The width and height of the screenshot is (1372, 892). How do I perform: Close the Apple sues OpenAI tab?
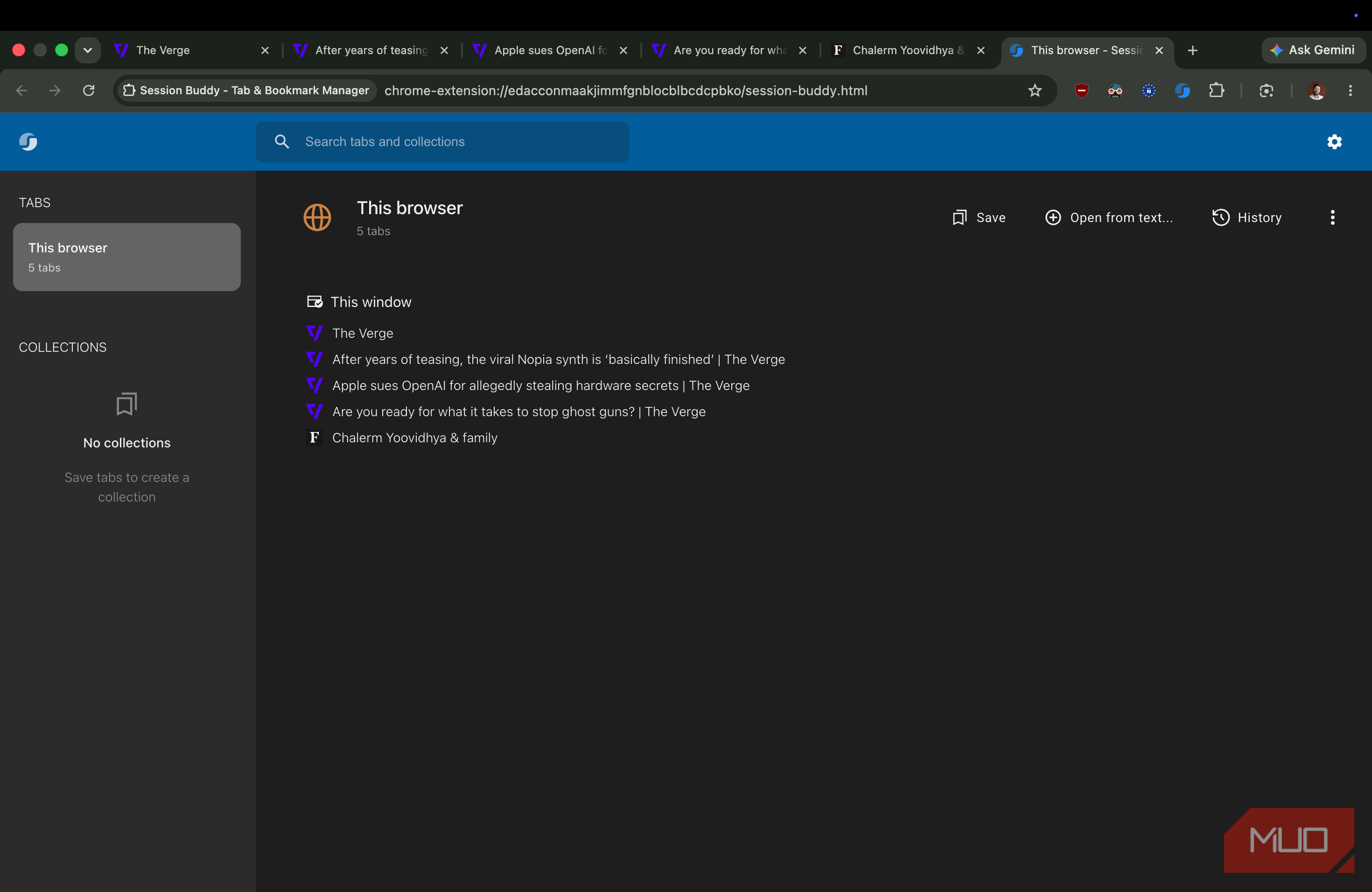(623, 50)
